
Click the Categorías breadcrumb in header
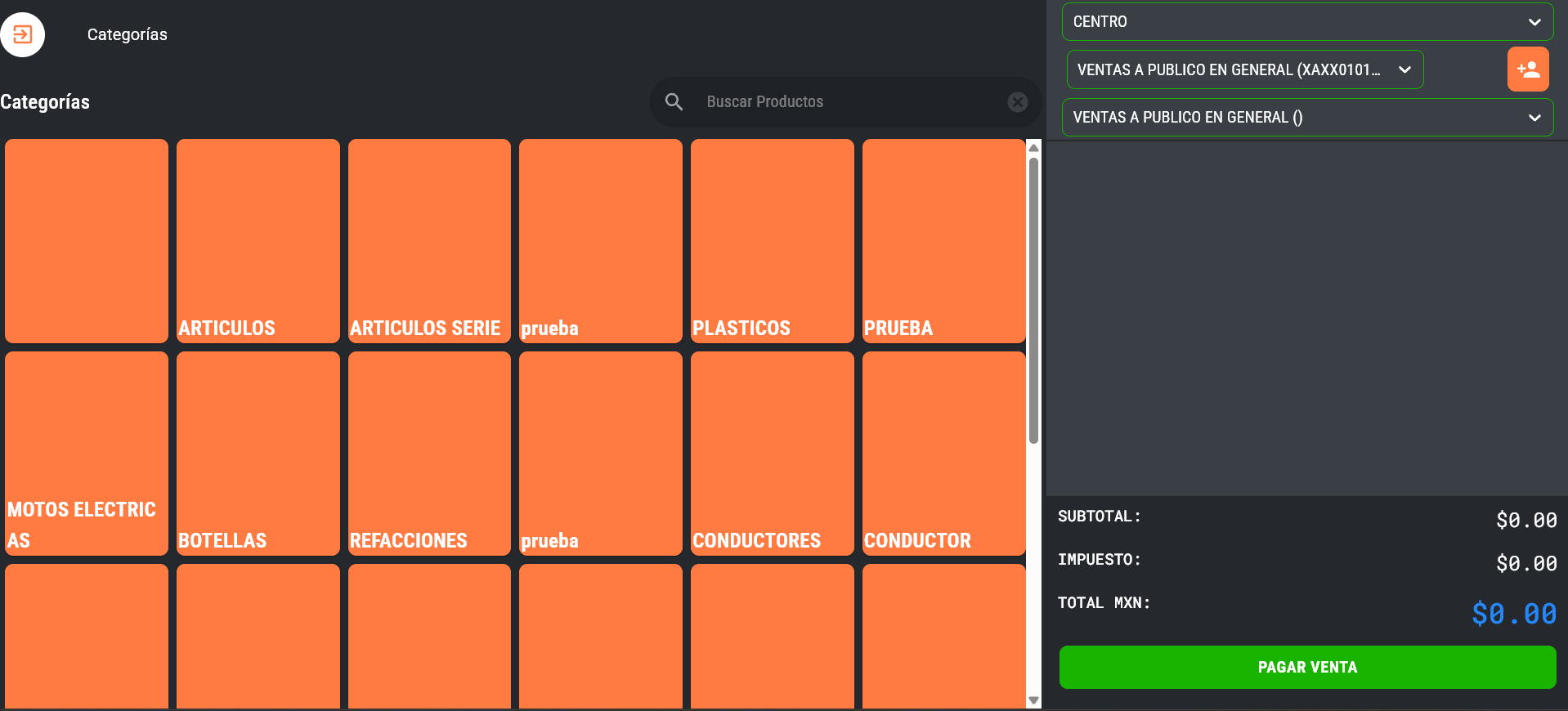[x=127, y=34]
